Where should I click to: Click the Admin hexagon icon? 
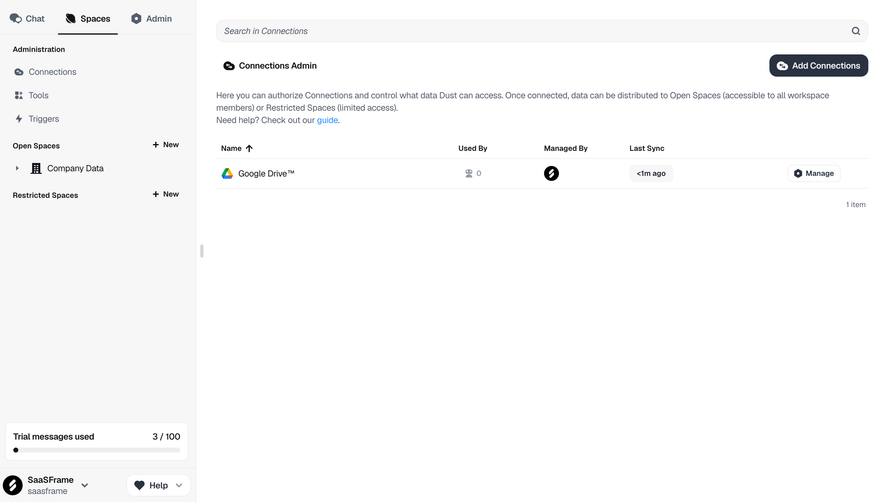click(x=136, y=19)
